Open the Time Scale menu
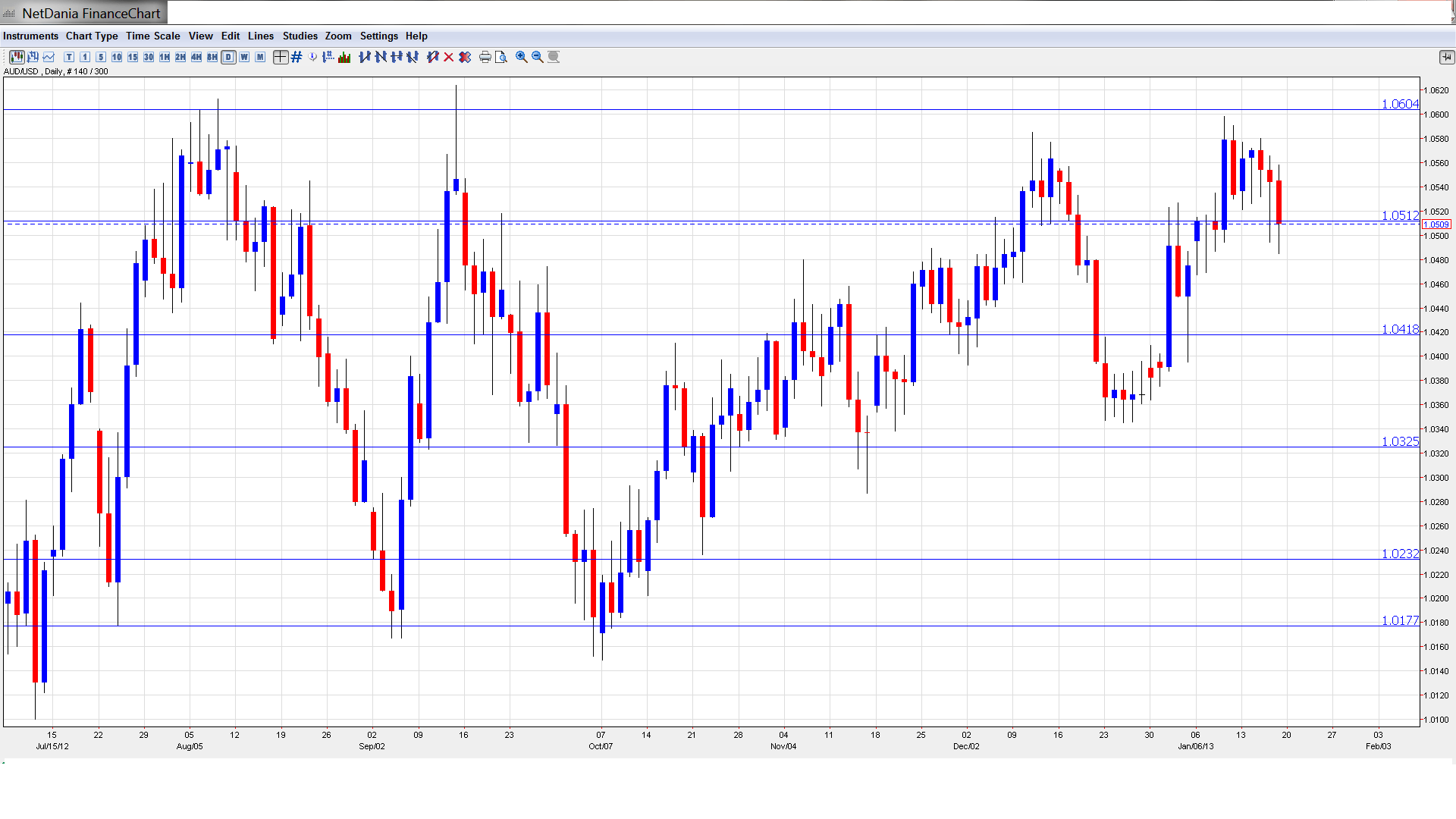Viewport: 1456px width, 819px height. click(x=152, y=36)
